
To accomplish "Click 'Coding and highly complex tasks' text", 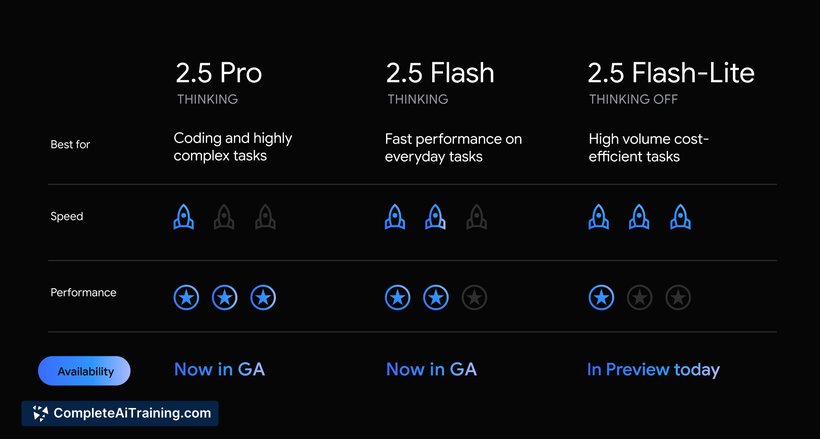I will click(x=233, y=147).
